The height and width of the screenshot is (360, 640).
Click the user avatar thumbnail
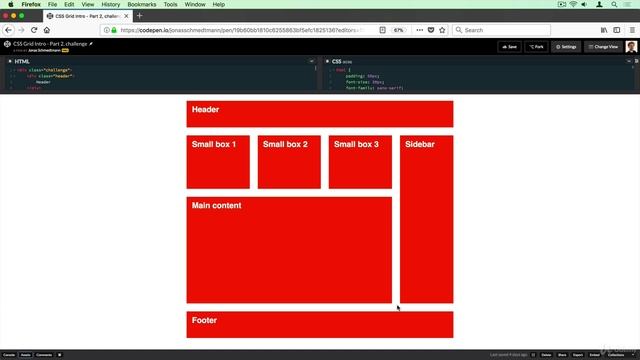[631, 47]
